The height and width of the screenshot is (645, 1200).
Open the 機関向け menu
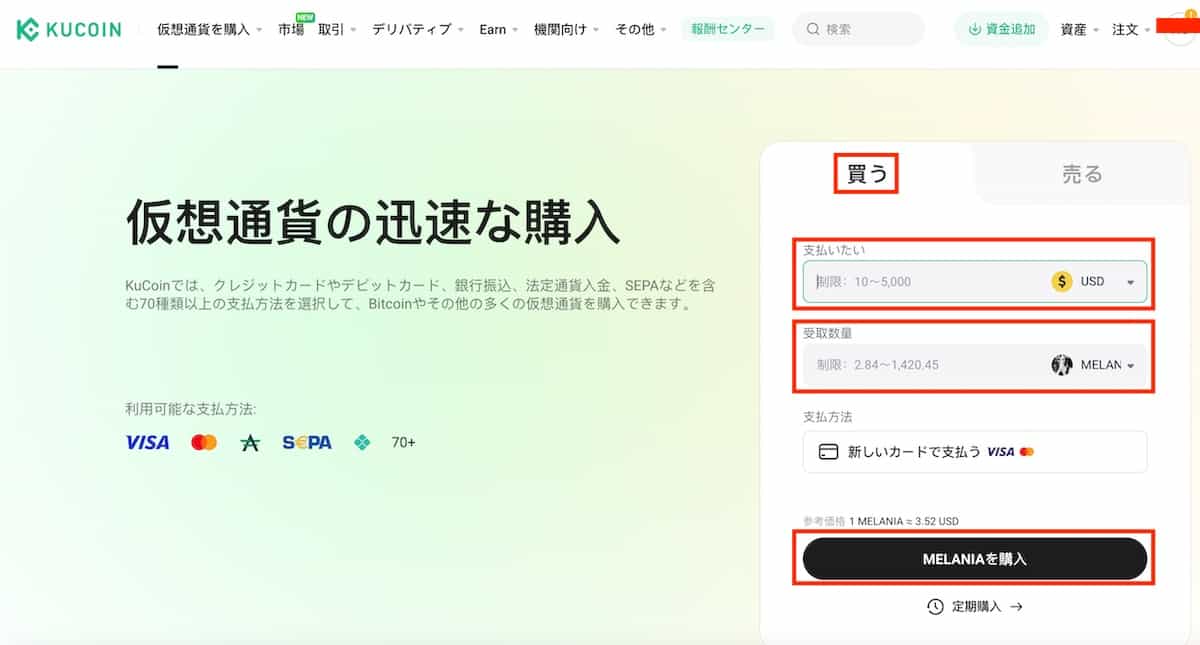click(x=567, y=29)
